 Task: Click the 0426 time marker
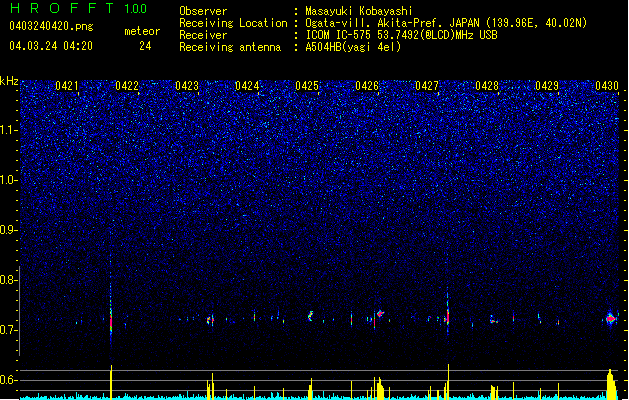367,86
